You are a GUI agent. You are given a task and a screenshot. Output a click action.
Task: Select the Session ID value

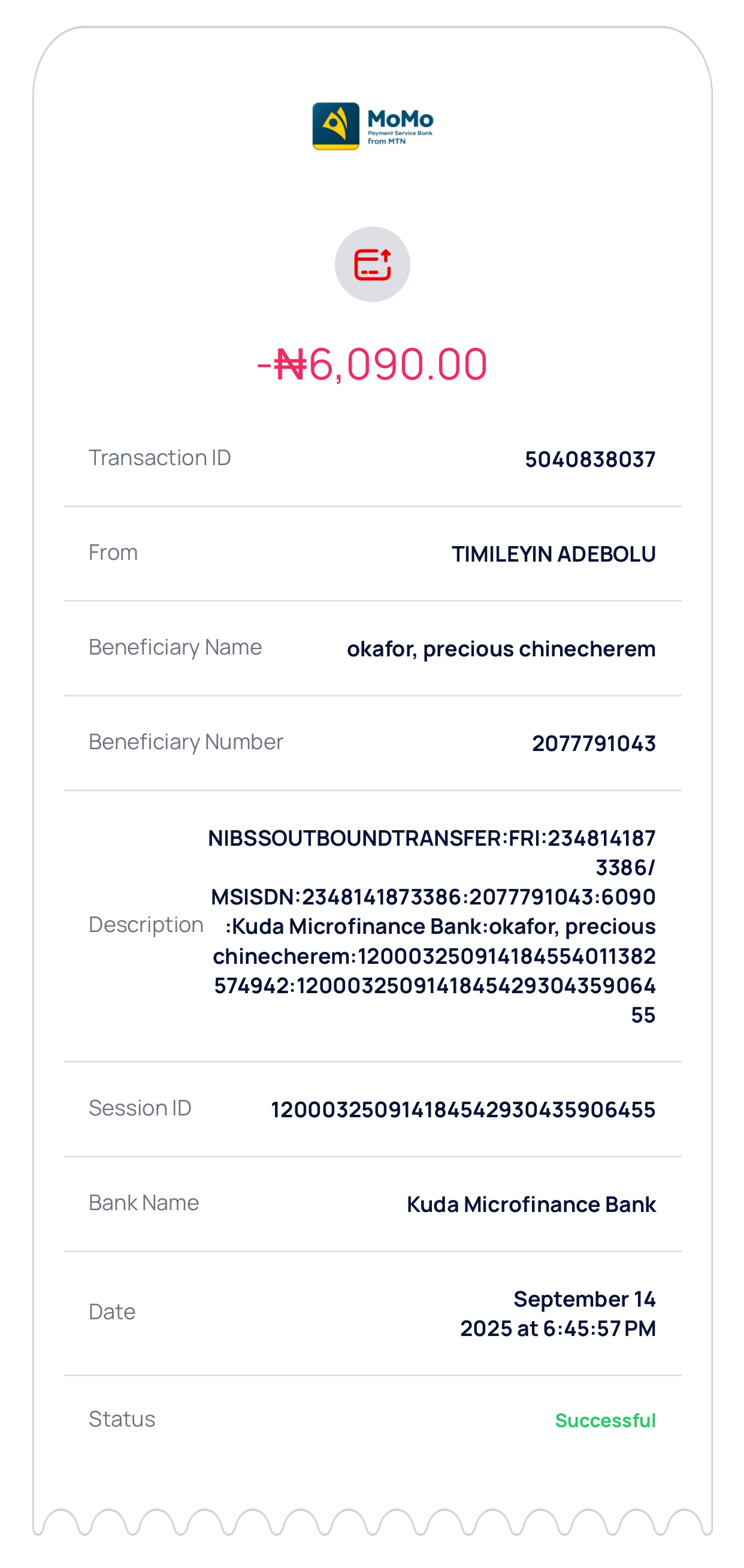click(x=463, y=1109)
